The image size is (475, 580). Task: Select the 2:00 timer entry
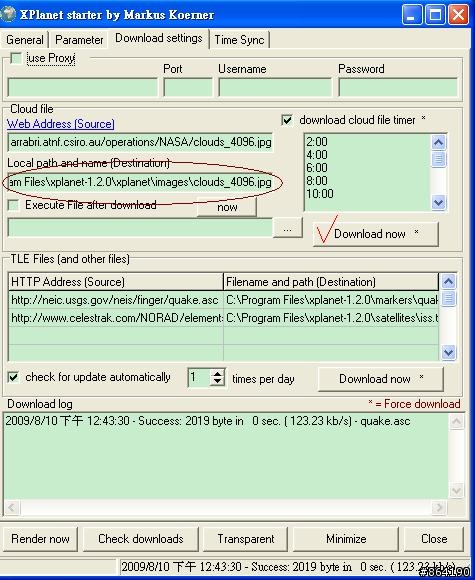click(317, 142)
